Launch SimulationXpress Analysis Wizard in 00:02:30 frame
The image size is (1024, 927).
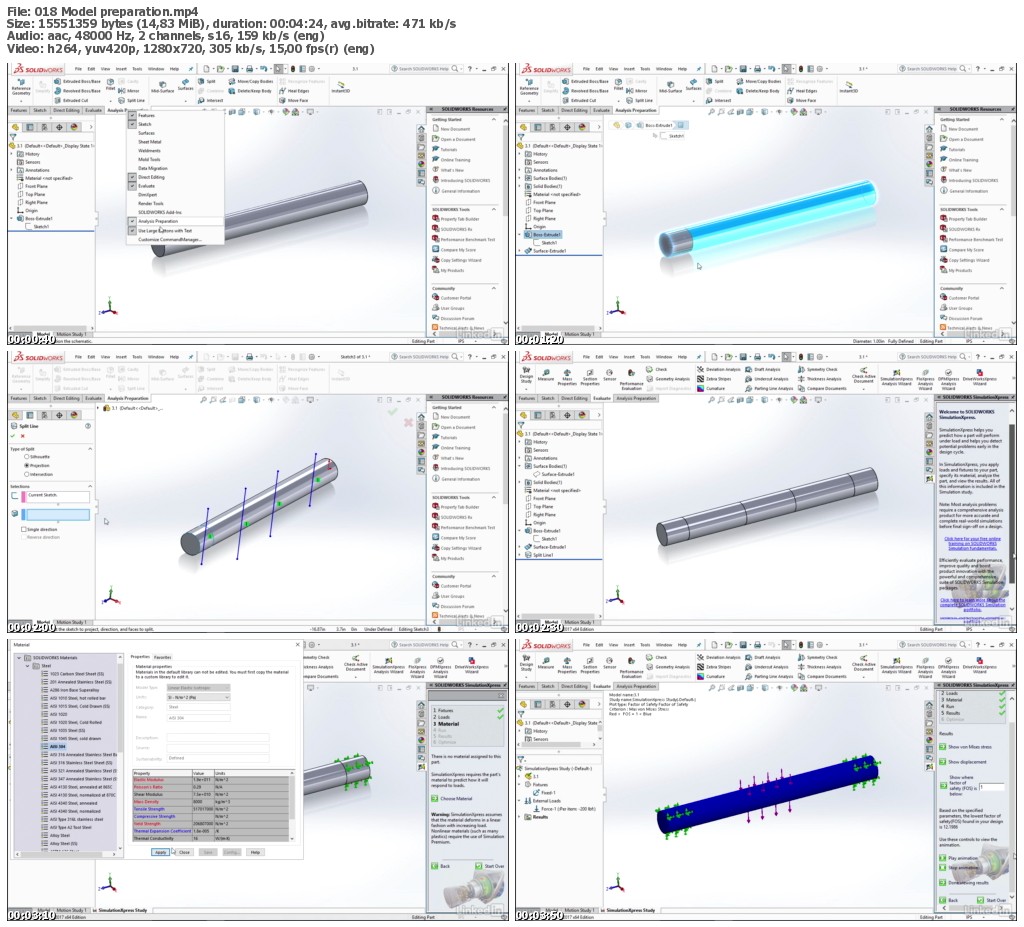(x=897, y=378)
